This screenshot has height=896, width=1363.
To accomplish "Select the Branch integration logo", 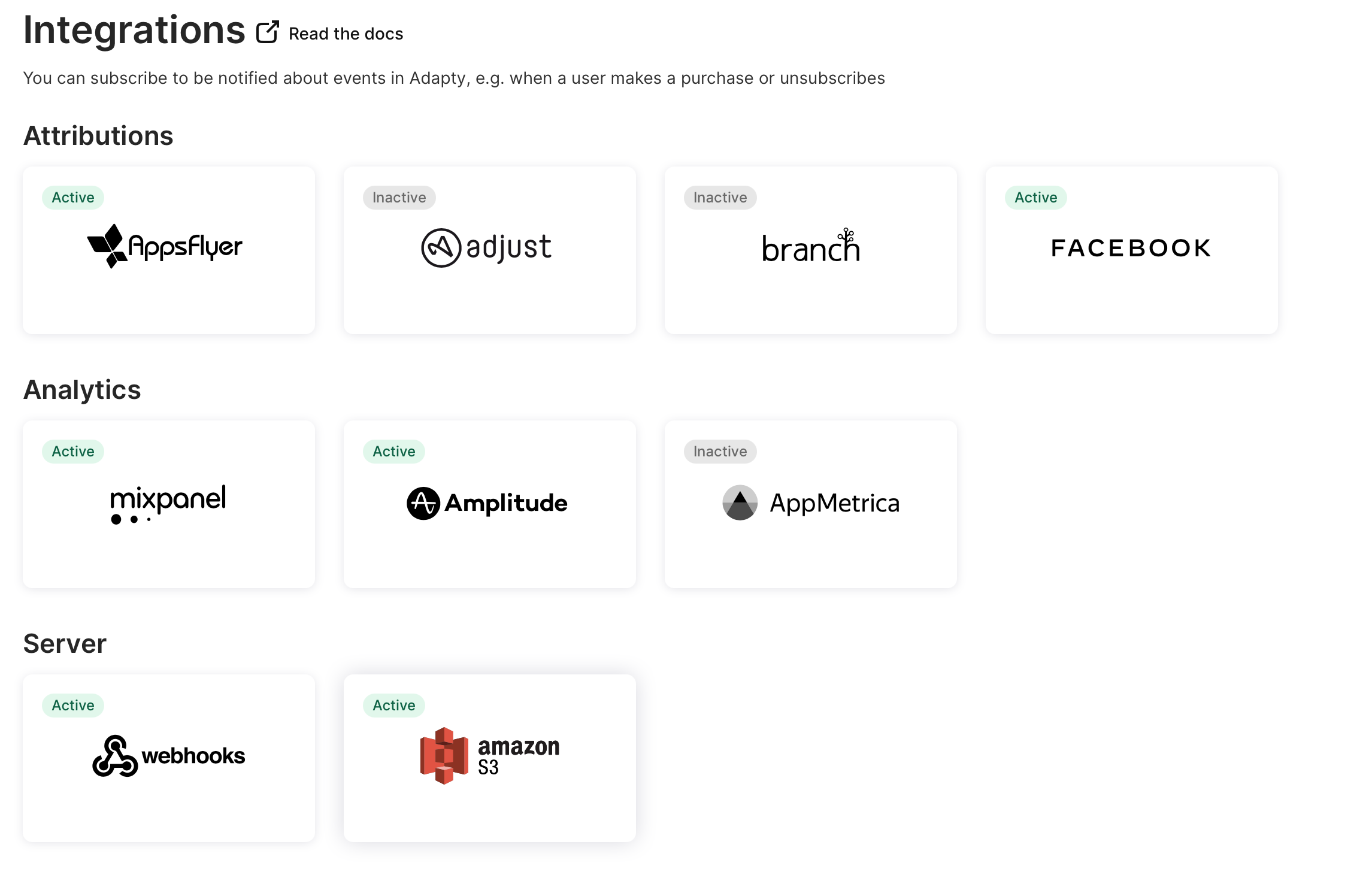I will [x=811, y=246].
